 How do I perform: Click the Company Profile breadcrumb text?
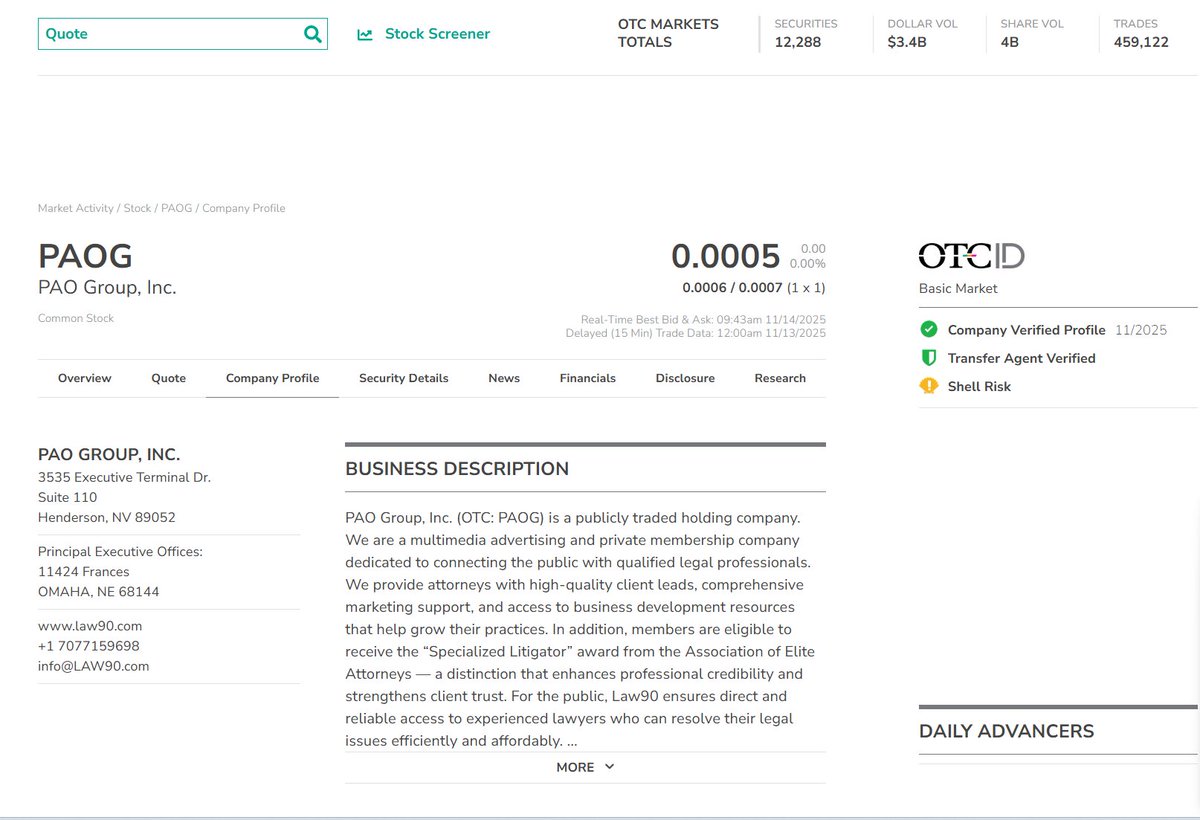(x=244, y=208)
